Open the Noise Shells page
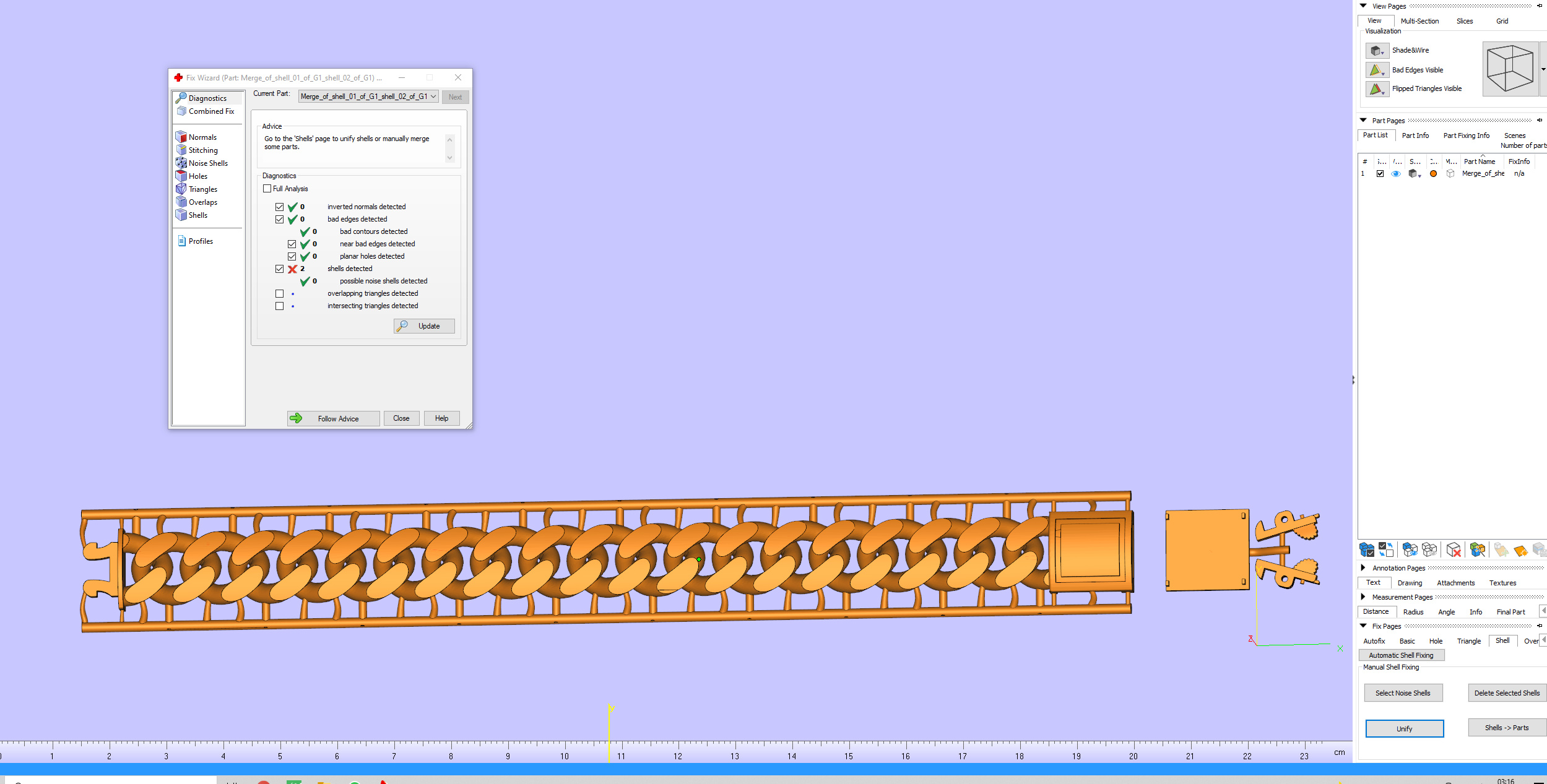 [202, 163]
